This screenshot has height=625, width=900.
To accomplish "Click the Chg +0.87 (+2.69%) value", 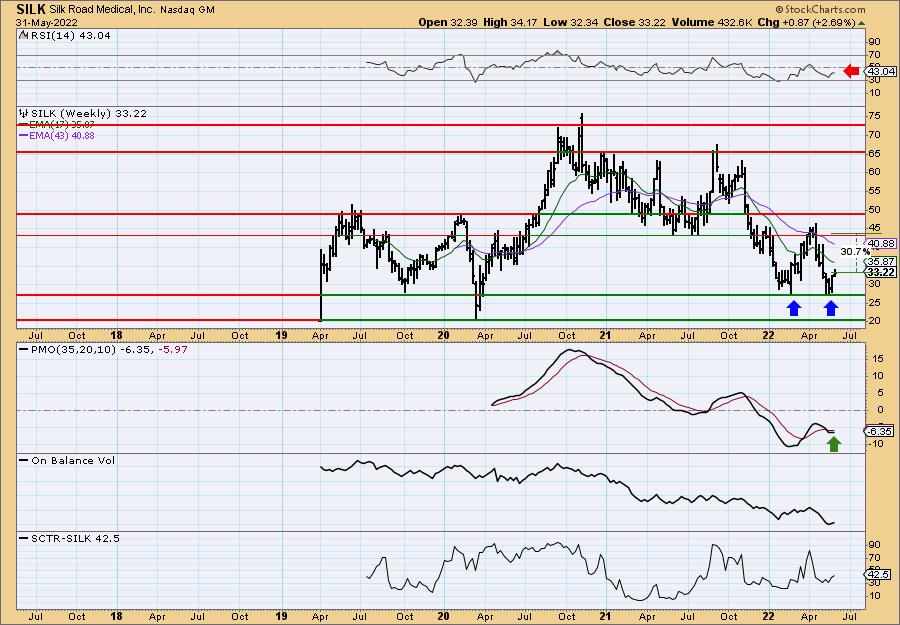I will (x=807, y=22).
